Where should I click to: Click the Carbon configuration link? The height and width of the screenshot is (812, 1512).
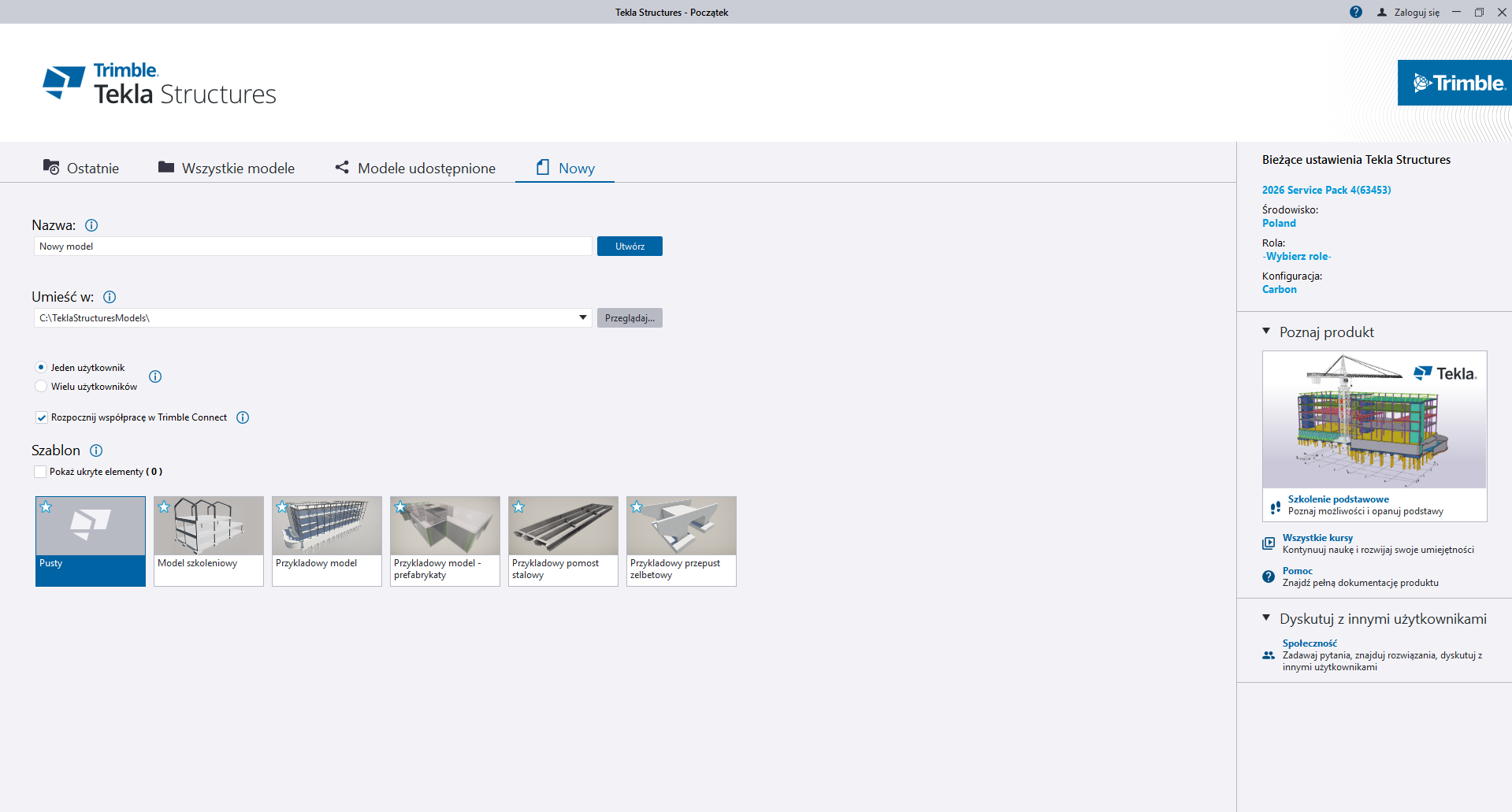pos(1279,289)
